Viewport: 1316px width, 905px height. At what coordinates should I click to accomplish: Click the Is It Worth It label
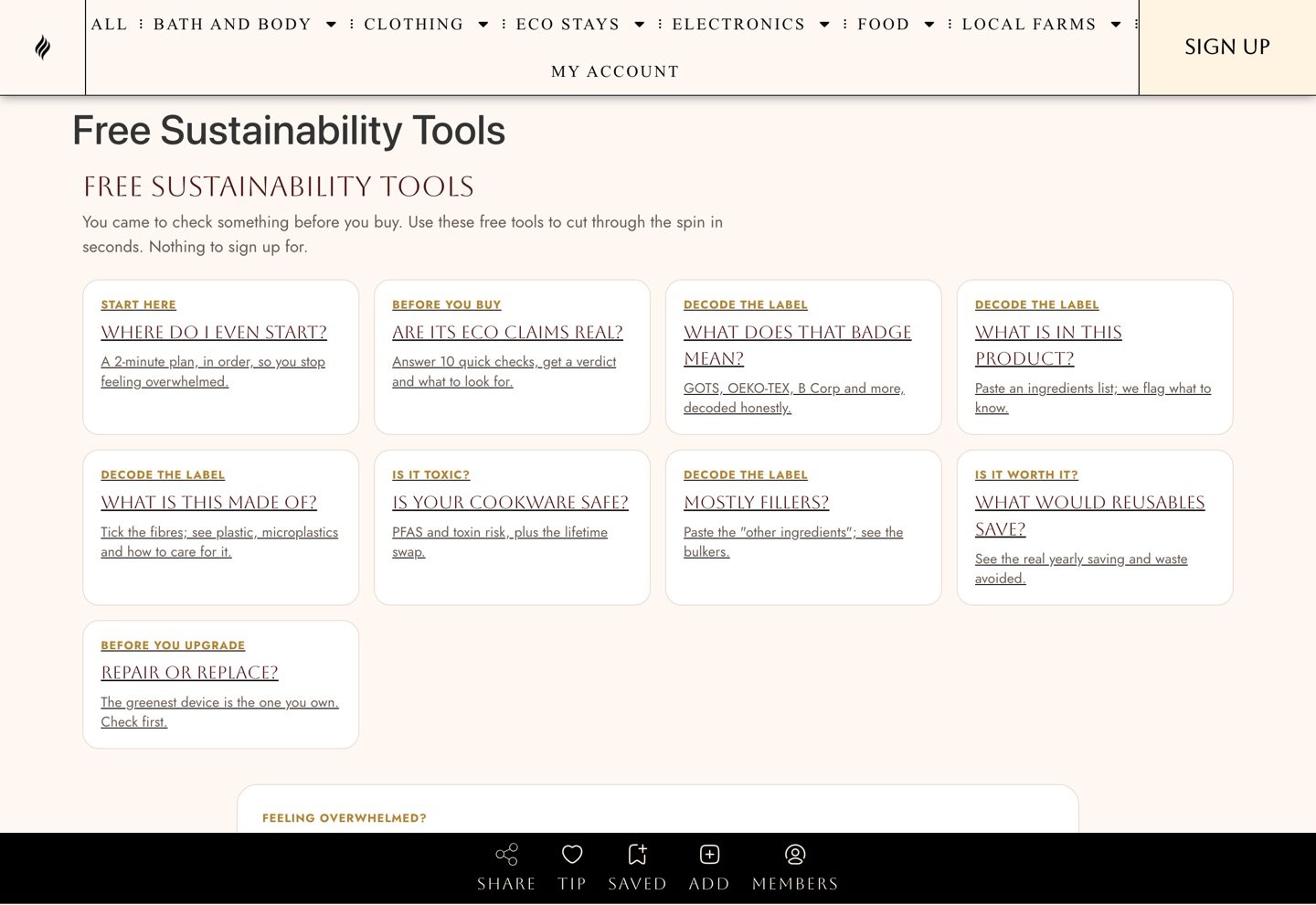[1026, 474]
